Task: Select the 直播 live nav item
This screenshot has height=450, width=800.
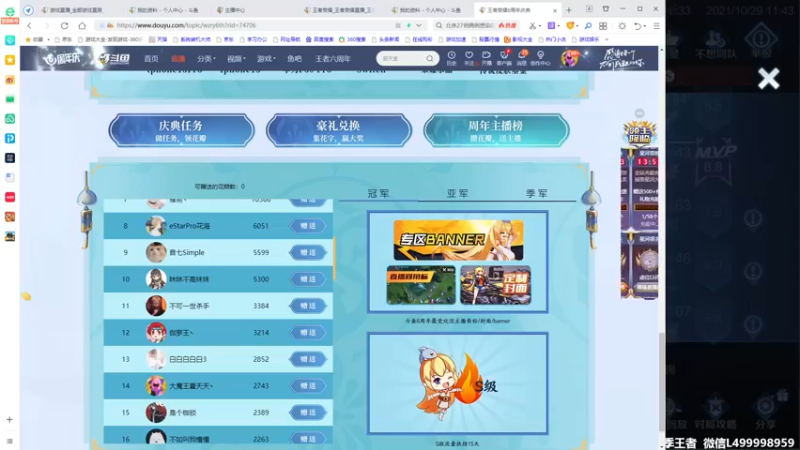Action: [178, 59]
